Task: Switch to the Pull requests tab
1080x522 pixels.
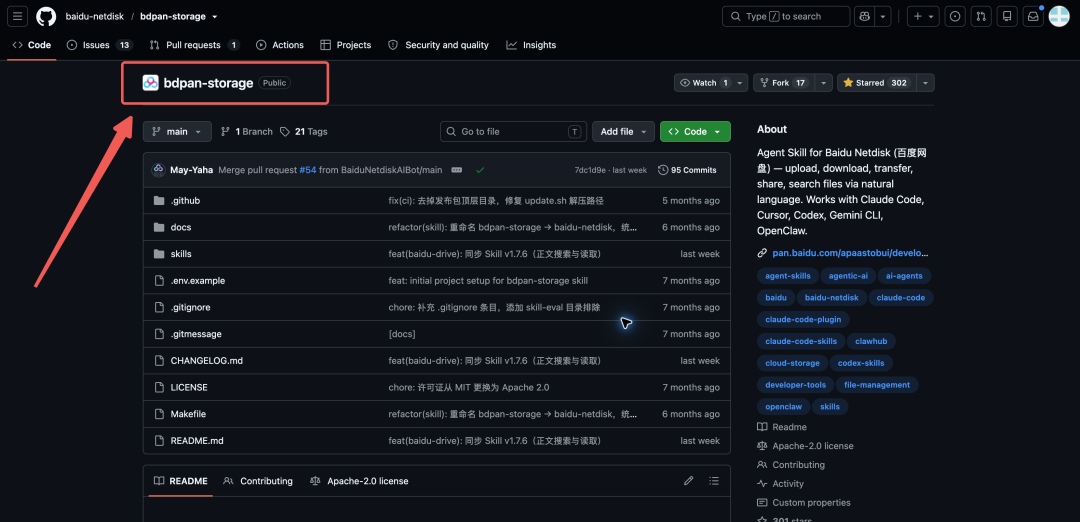Action: pyautogui.click(x=194, y=45)
